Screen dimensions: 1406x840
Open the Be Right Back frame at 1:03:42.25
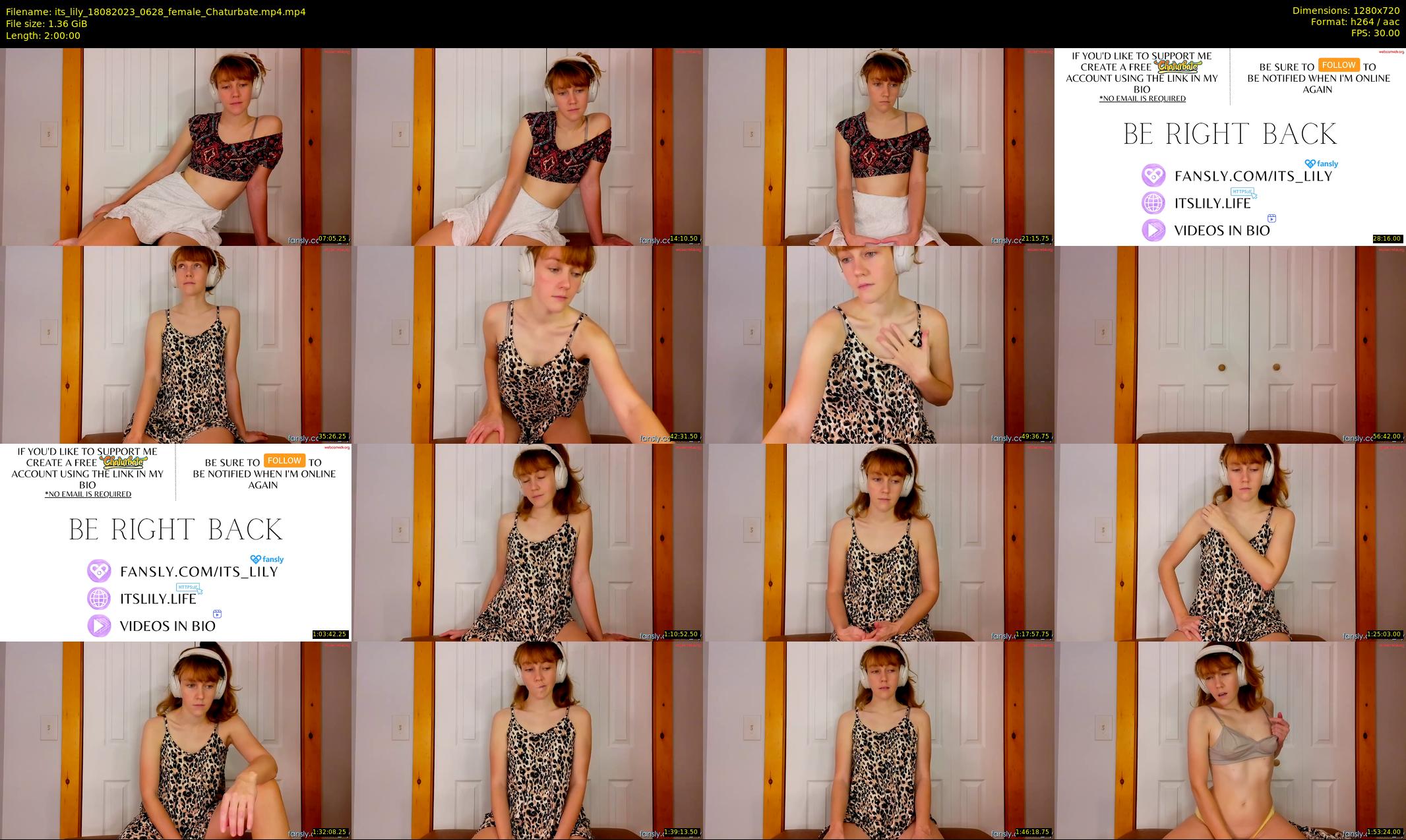175,542
